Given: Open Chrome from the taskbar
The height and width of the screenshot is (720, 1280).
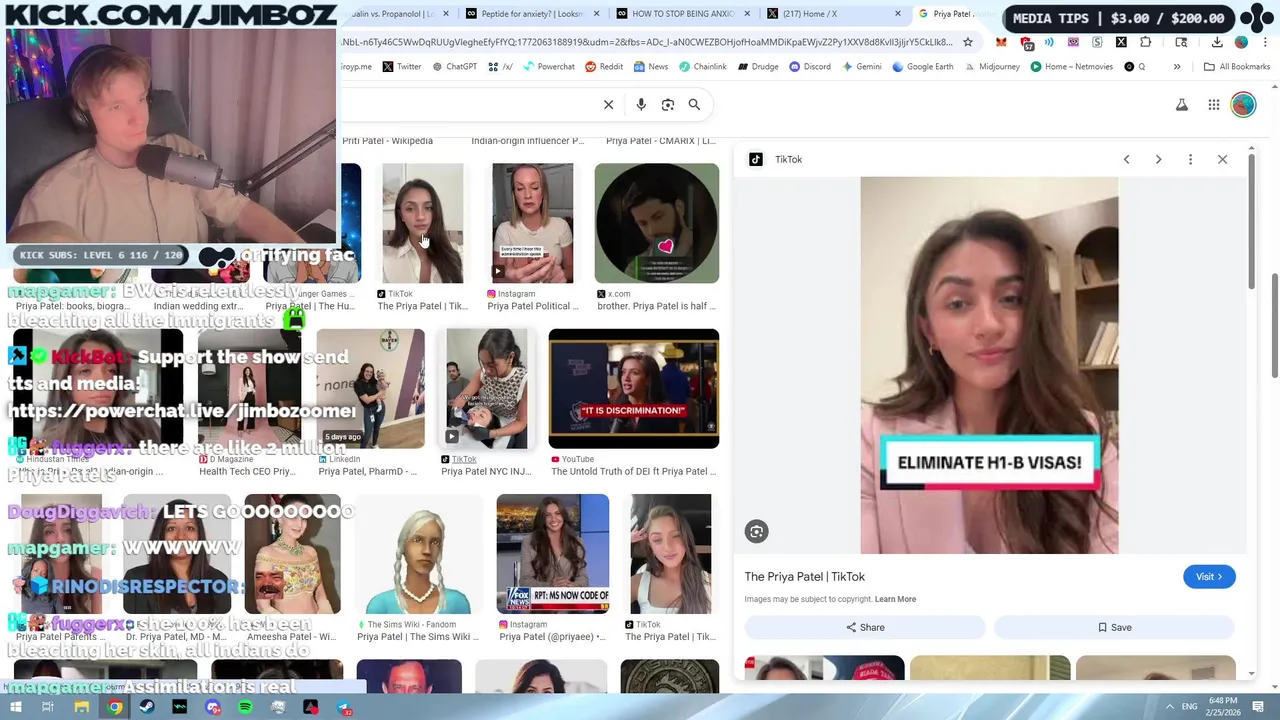Looking at the screenshot, I should [115, 707].
